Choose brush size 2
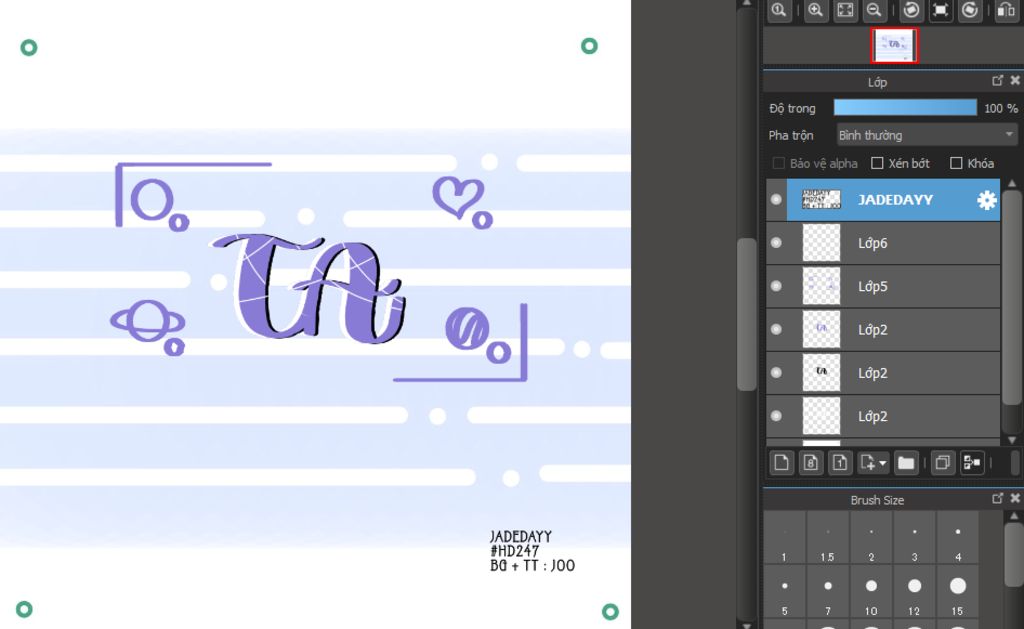The height and width of the screenshot is (629, 1024). pos(871,538)
